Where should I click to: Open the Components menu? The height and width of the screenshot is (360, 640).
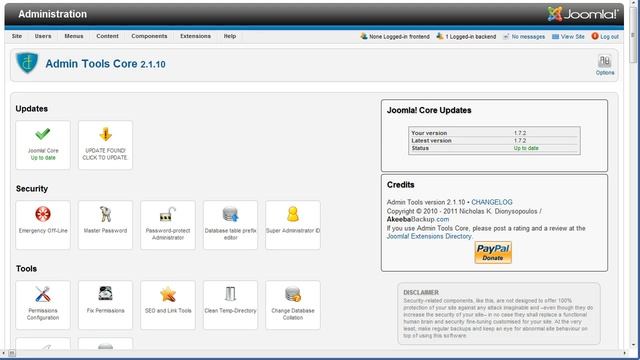tap(149, 36)
